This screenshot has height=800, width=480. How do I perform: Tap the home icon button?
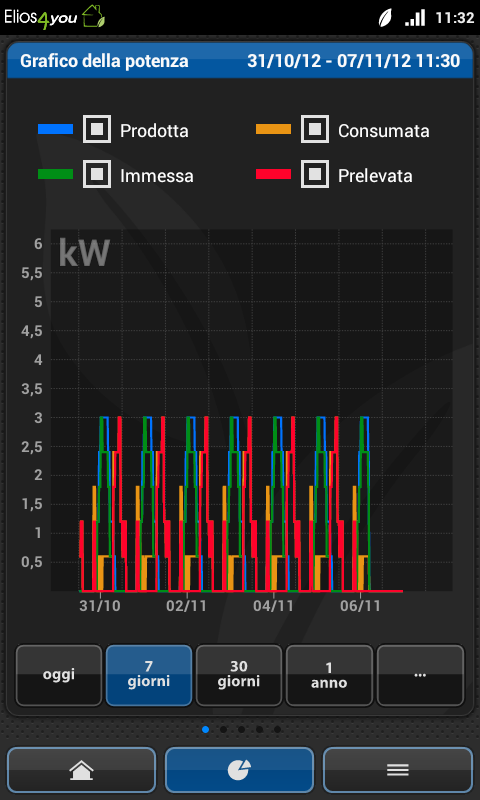tap(81, 769)
